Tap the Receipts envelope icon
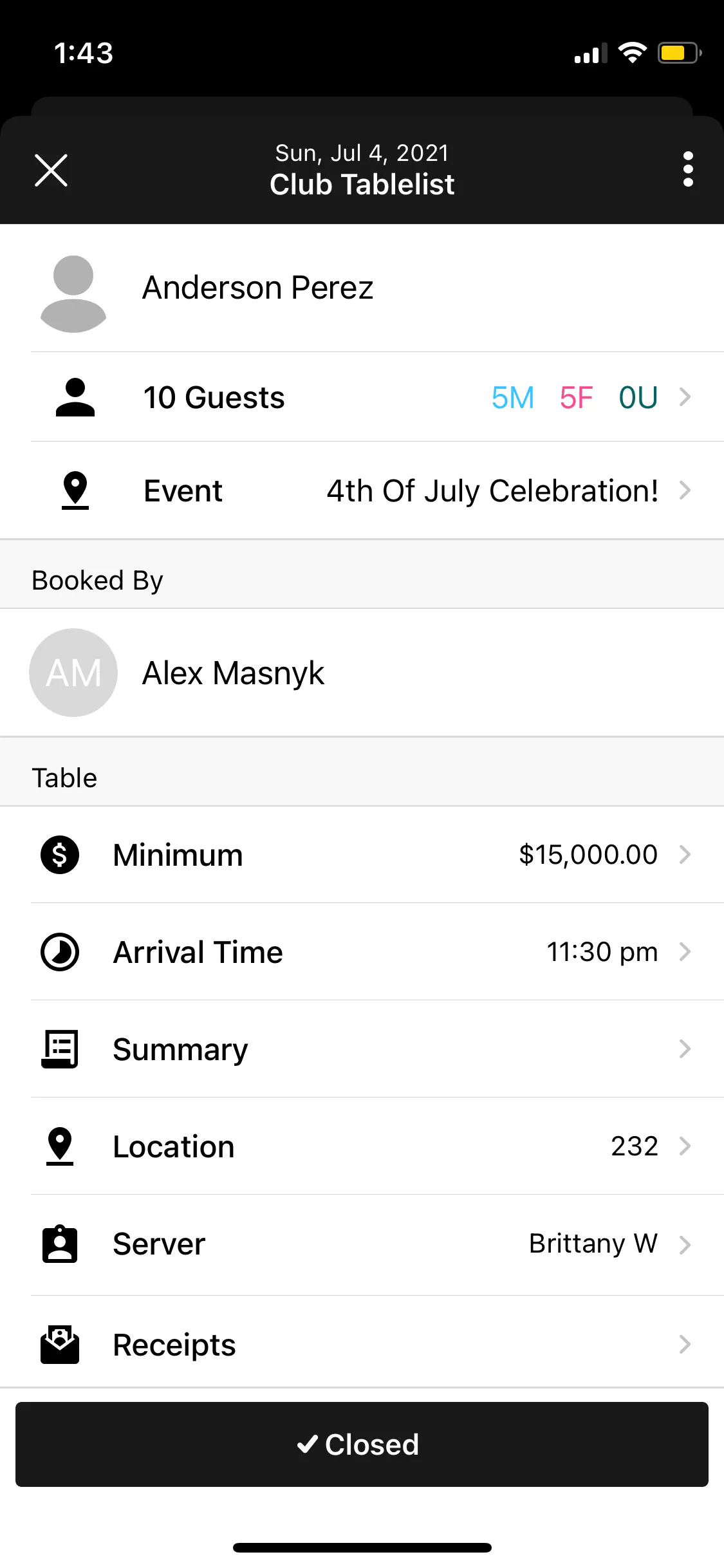Screen dimensions: 724x1568 pyautogui.click(x=60, y=1345)
